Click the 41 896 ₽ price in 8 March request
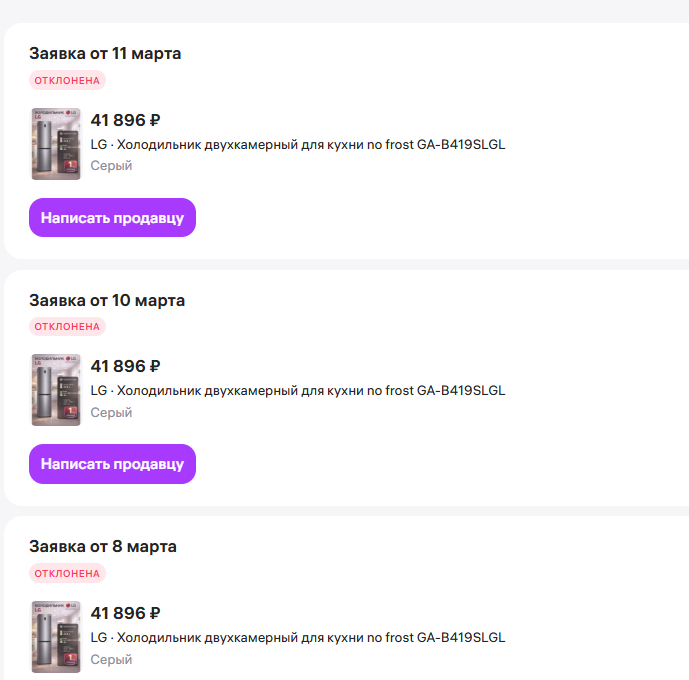 pos(125,613)
